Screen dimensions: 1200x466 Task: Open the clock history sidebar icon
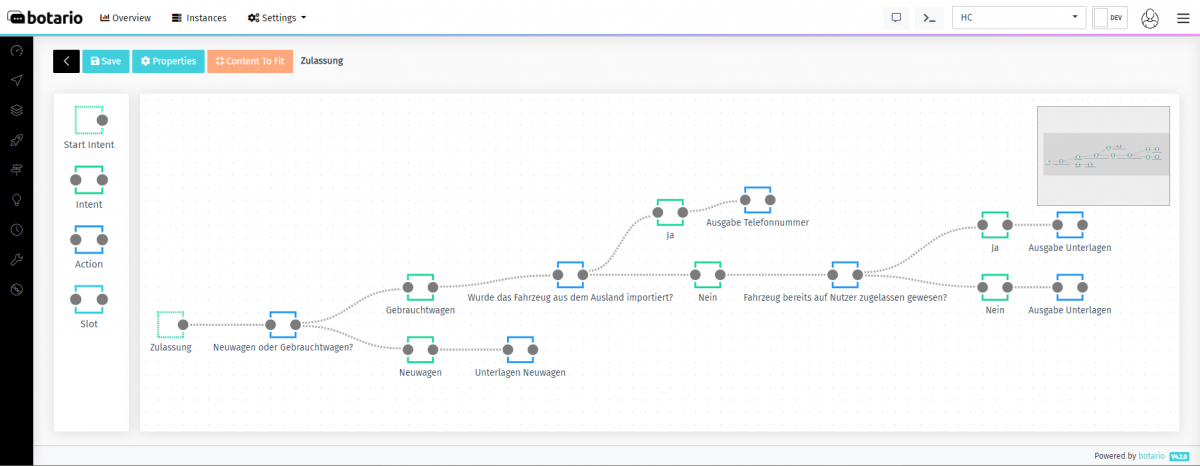[x=17, y=229]
